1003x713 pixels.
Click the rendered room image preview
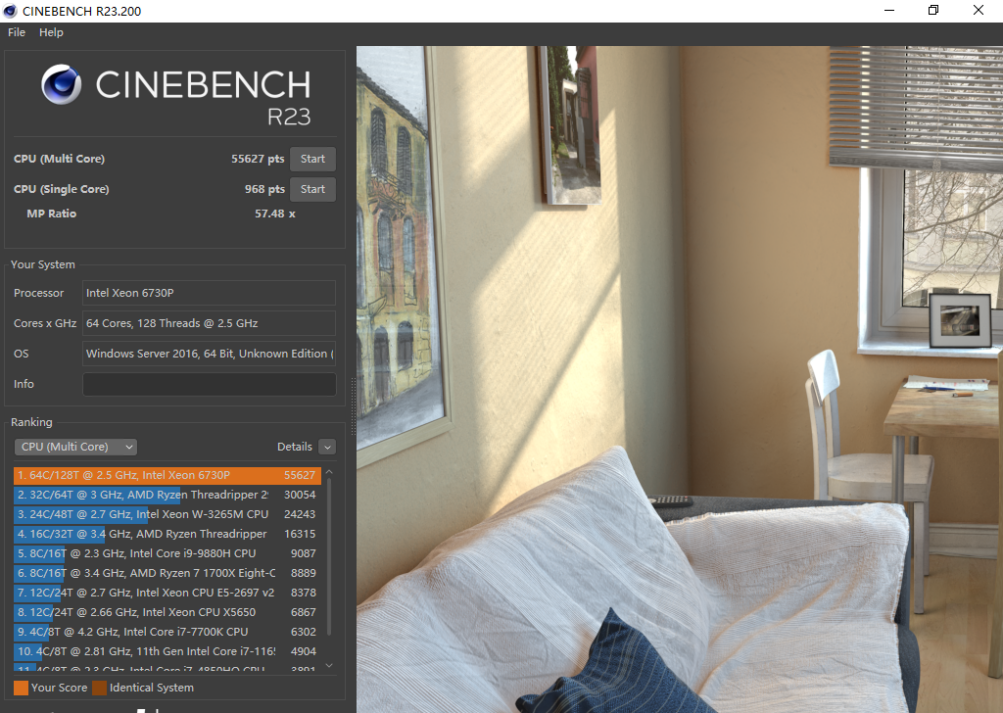click(679, 379)
